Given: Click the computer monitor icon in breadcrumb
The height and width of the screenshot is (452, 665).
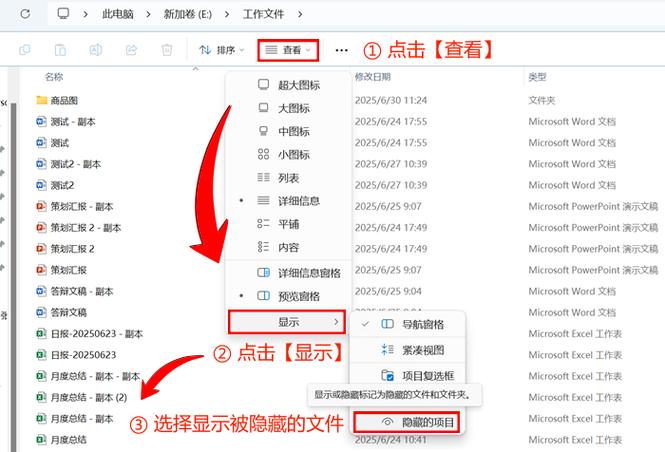Looking at the screenshot, I should tap(63, 14).
